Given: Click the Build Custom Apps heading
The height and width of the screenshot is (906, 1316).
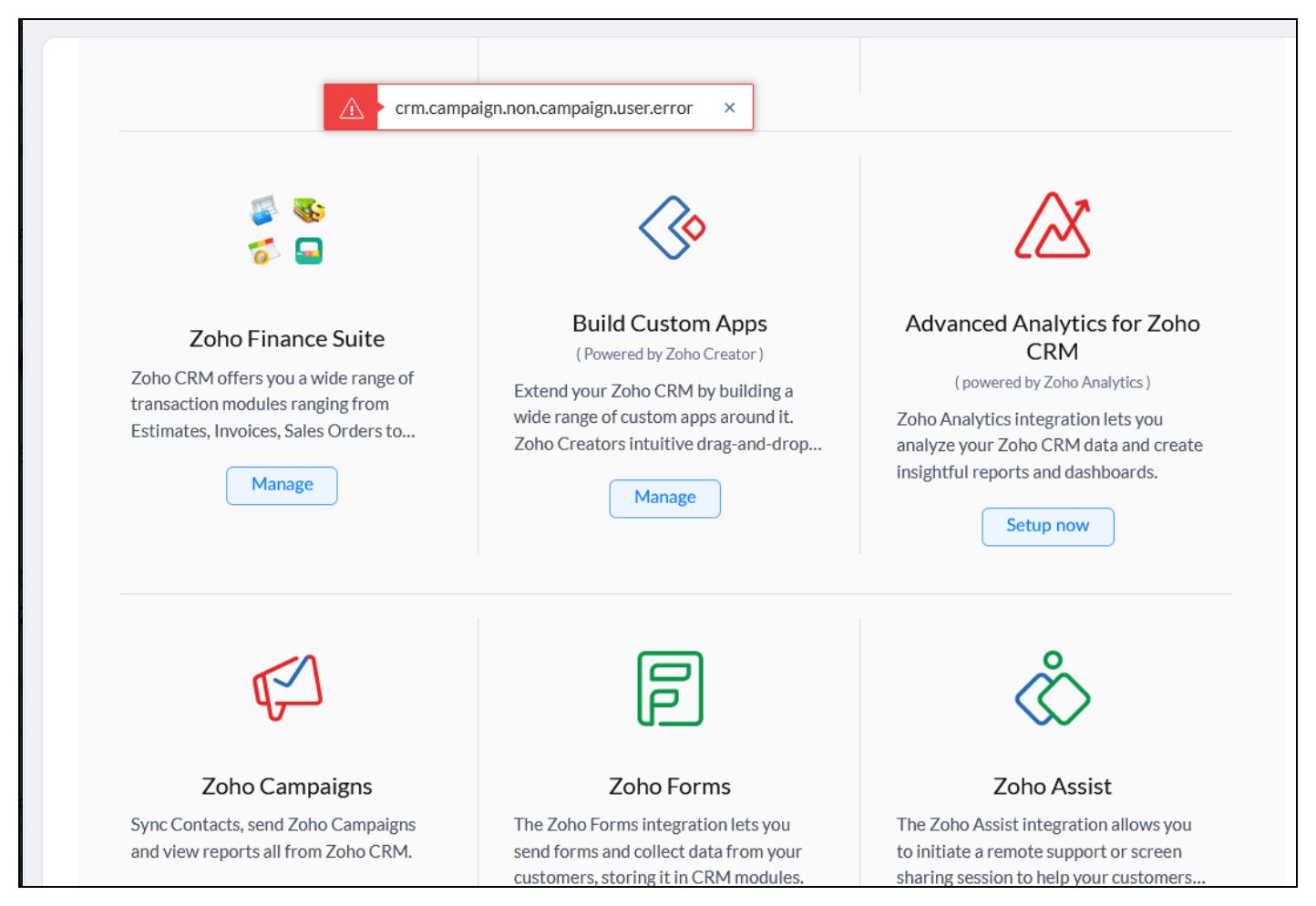Looking at the screenshot, I should pyautogui.click(x=670, y=324).
